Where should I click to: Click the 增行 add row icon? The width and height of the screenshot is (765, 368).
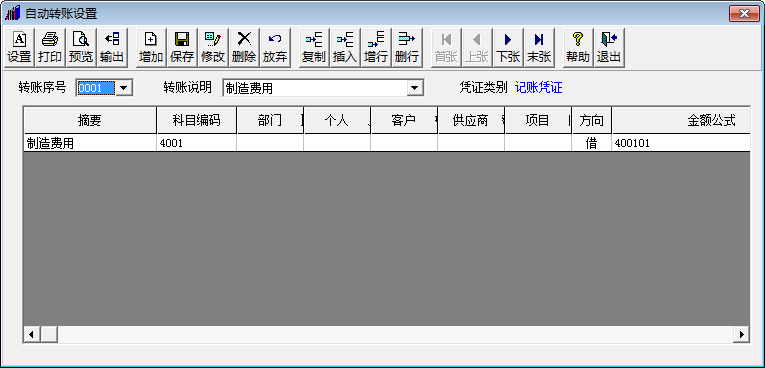(376, 47)
